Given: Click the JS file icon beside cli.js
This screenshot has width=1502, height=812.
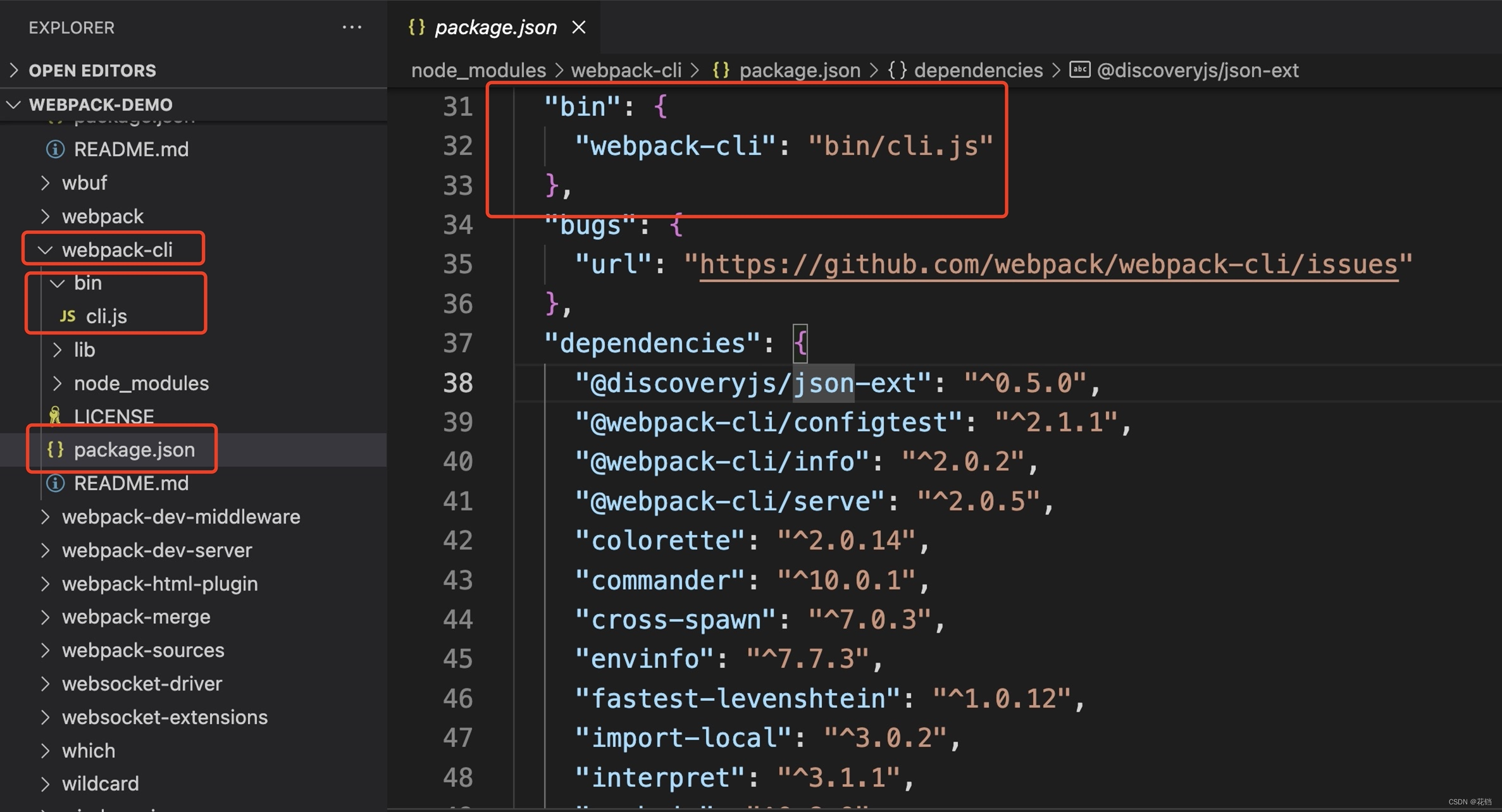Looking at the screenshot, I should 67,316.
